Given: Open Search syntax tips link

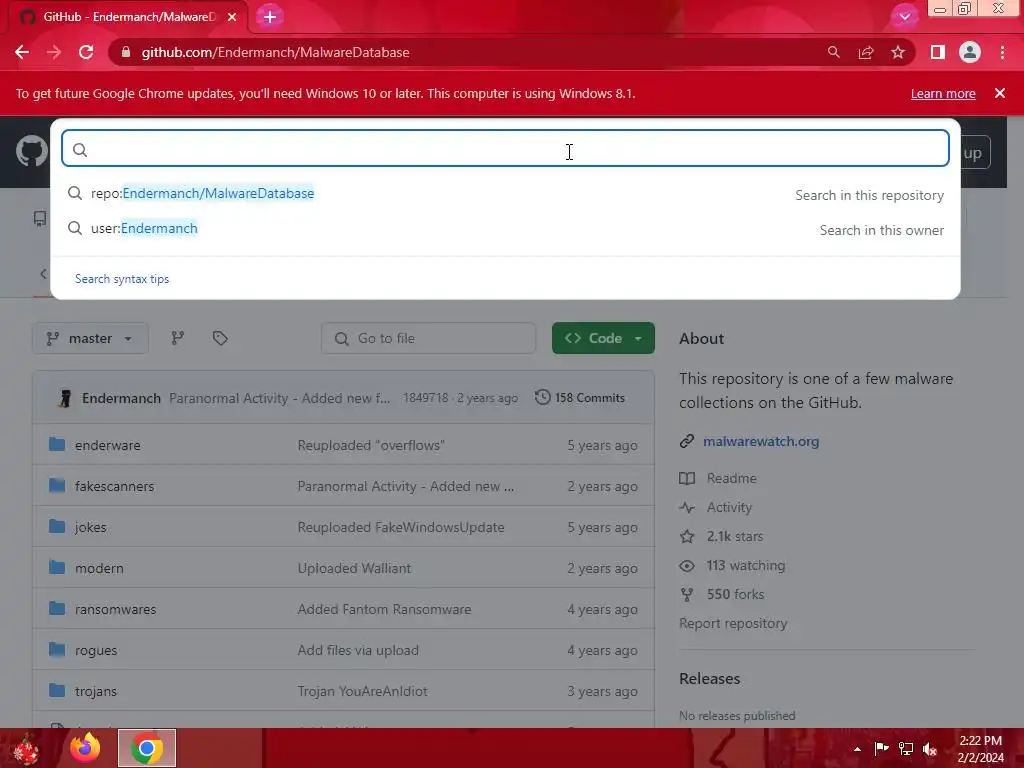Looking at the screenshot, I should (x=122, y=279).
